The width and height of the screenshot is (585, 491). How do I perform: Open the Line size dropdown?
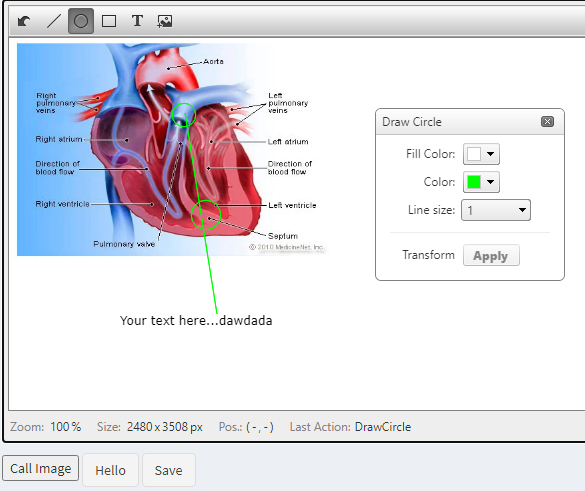tap(496, 210)
